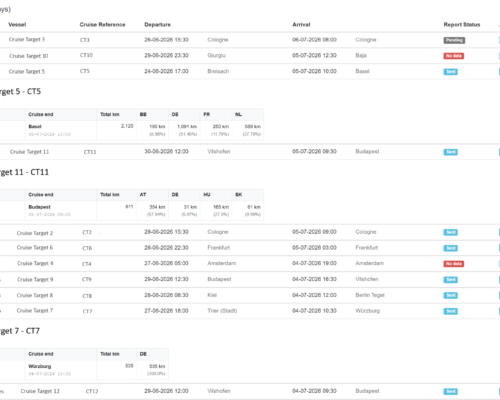Click the Sent badge for Cruise Target 5
The height and width of the screenshot is (400, 500).
pos(450,72)
